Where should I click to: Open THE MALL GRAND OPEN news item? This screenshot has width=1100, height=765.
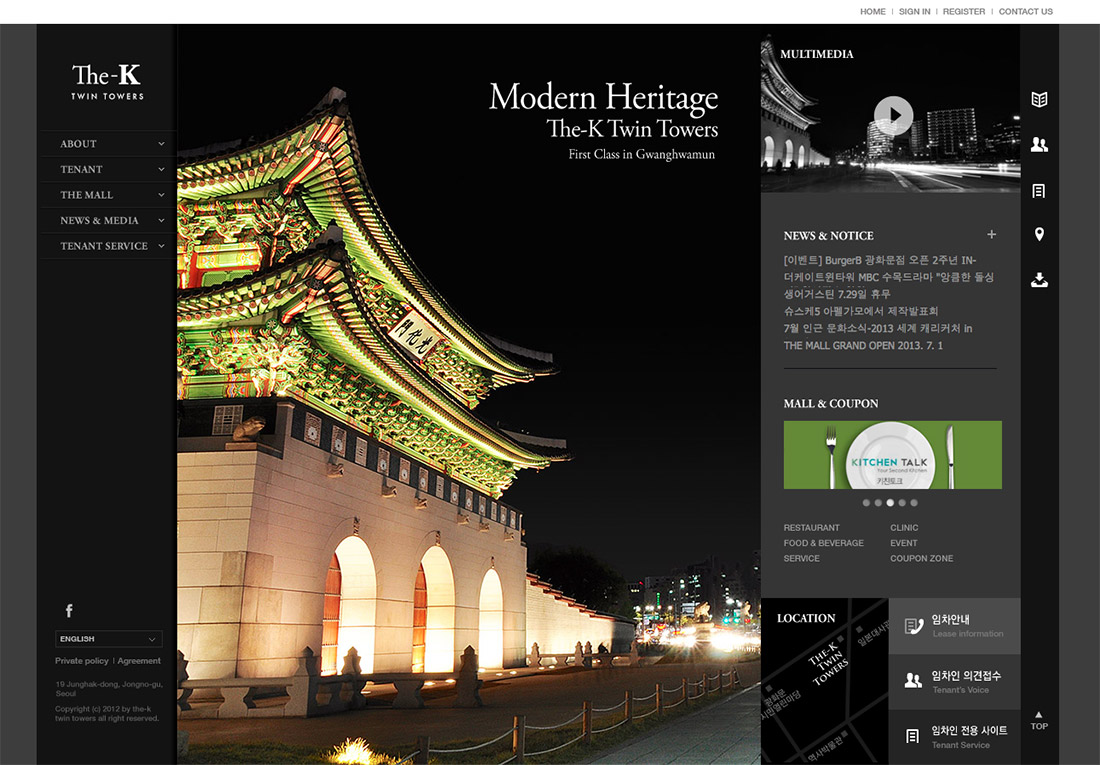pos(864,345)
